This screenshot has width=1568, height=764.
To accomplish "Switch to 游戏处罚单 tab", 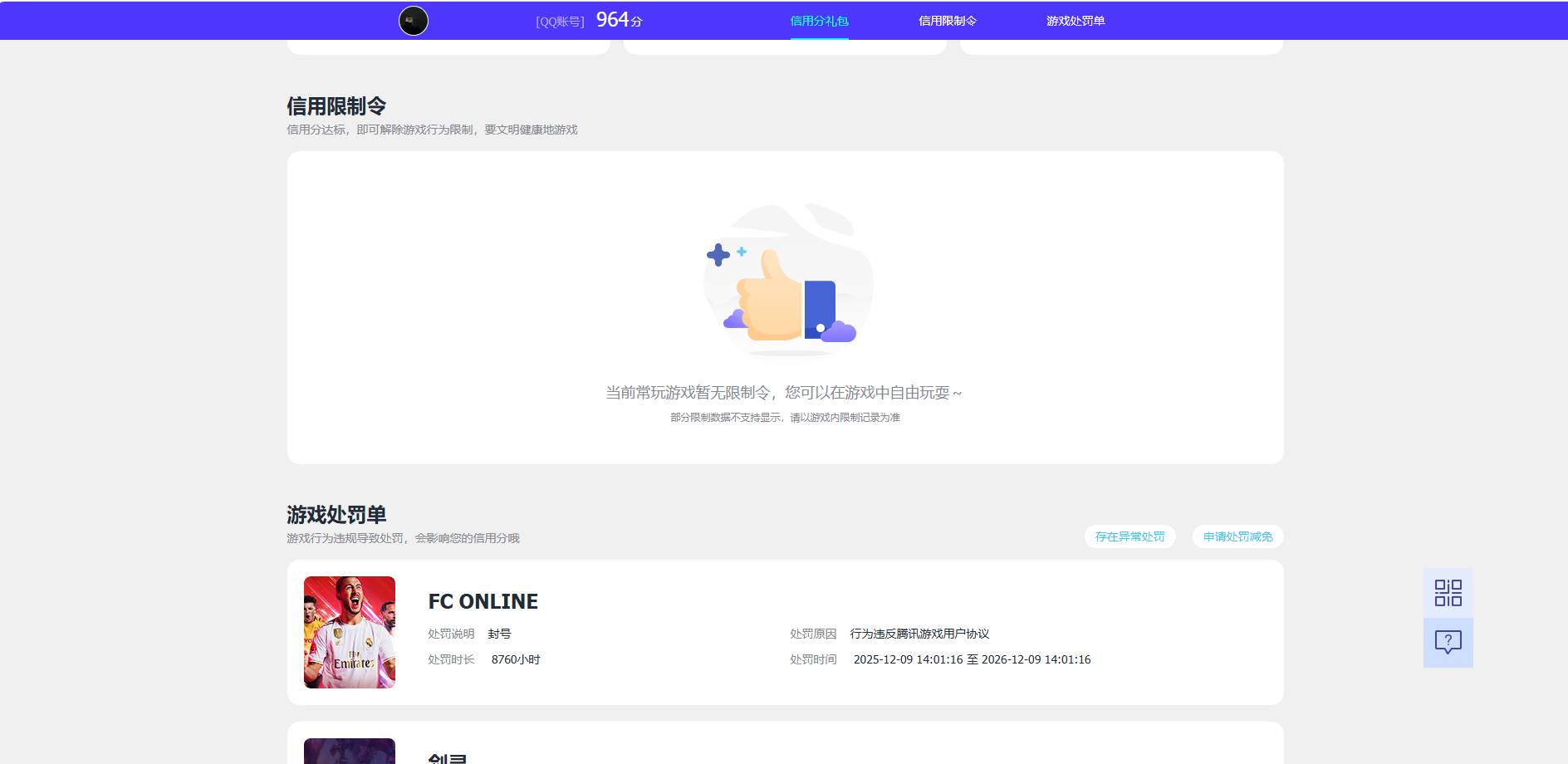I will [x=1076, y=21].
